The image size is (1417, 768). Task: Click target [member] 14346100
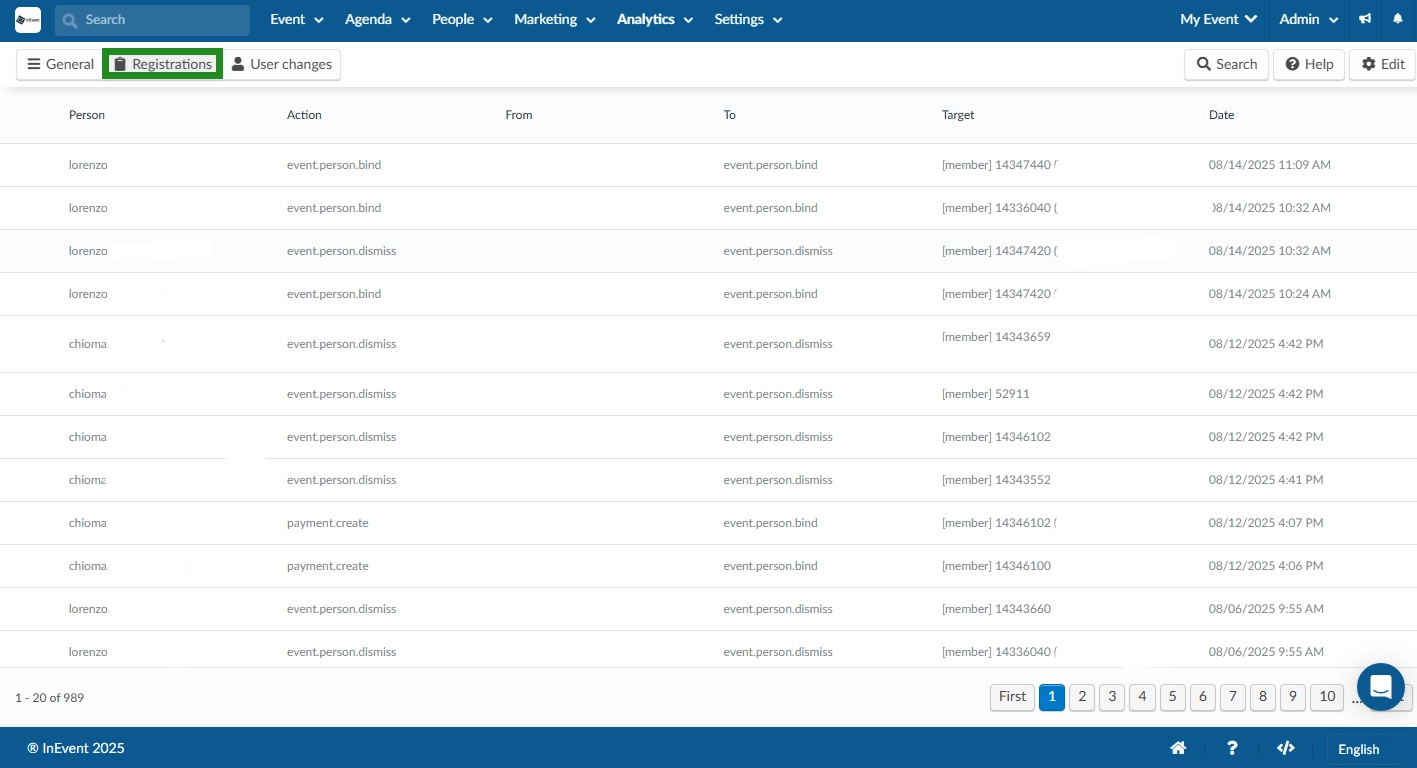click(x=996, y=566)
